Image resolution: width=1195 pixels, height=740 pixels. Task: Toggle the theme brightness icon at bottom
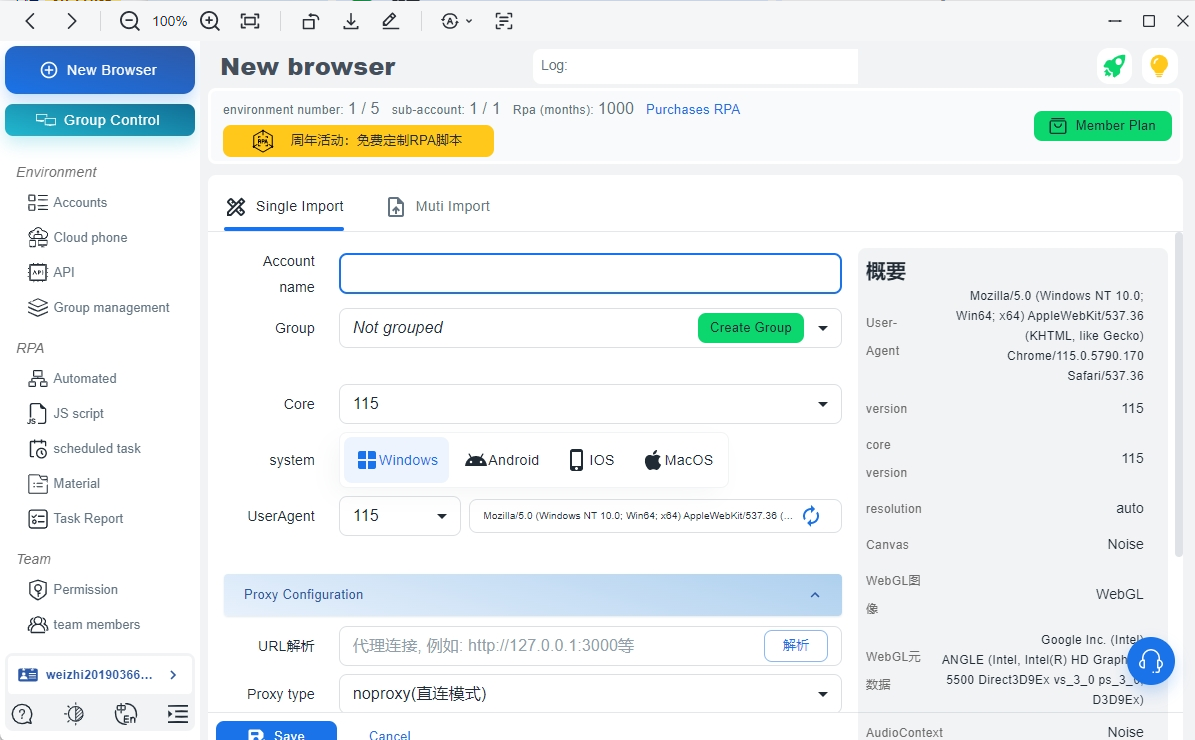pos(74,714)
